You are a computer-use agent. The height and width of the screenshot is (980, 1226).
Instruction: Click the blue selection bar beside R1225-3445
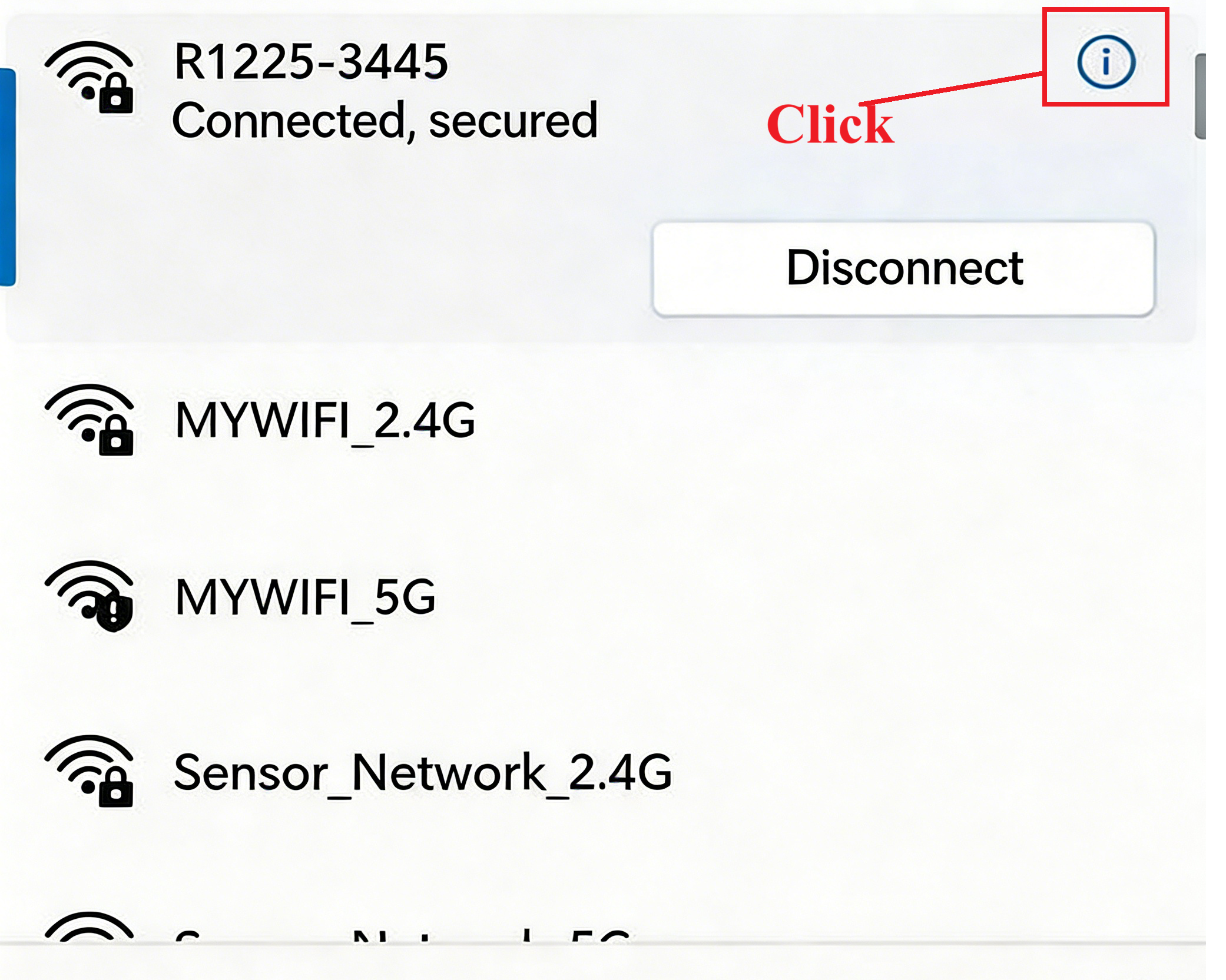[x=8, y=177]
